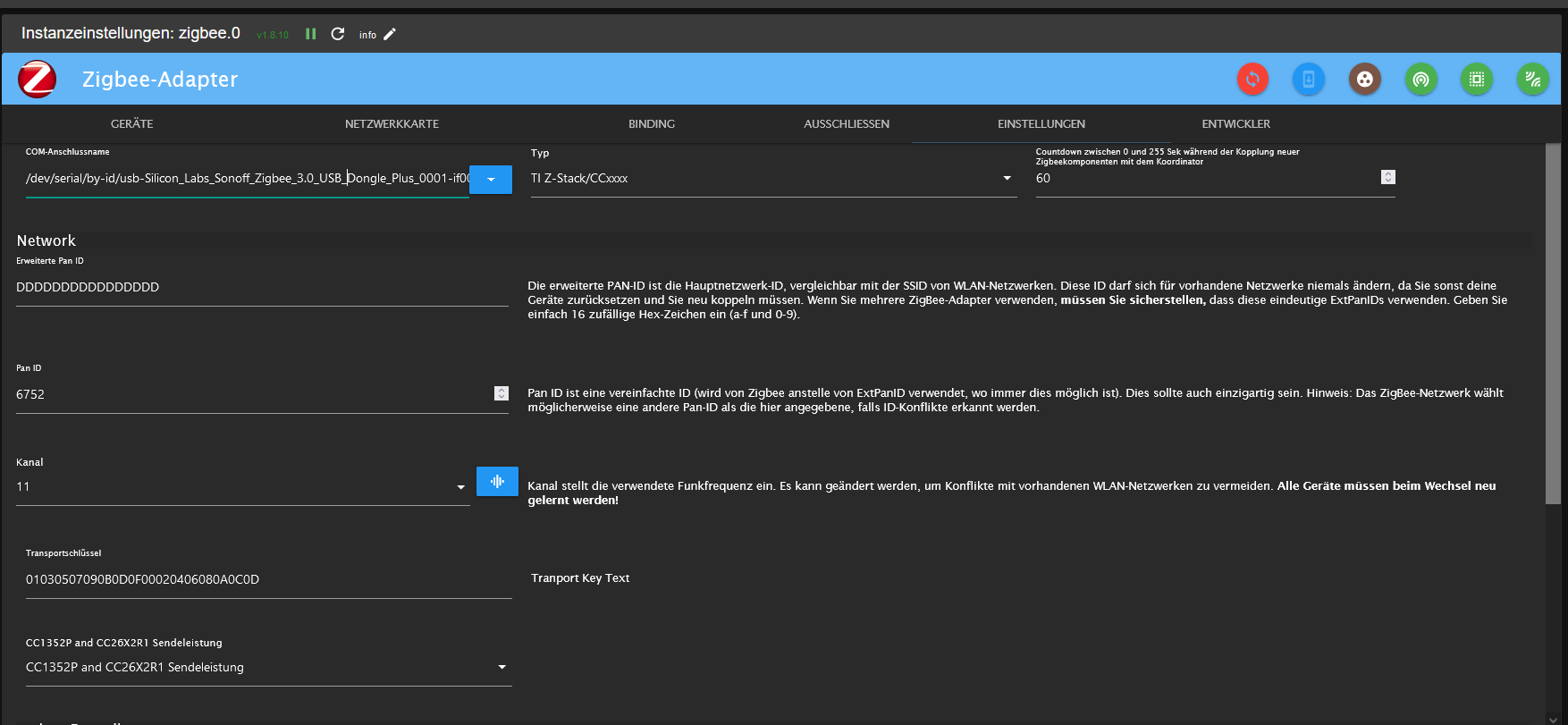Click the info log level label
Viewport: 1568px width, 725px height.
(x=367, y=35)
